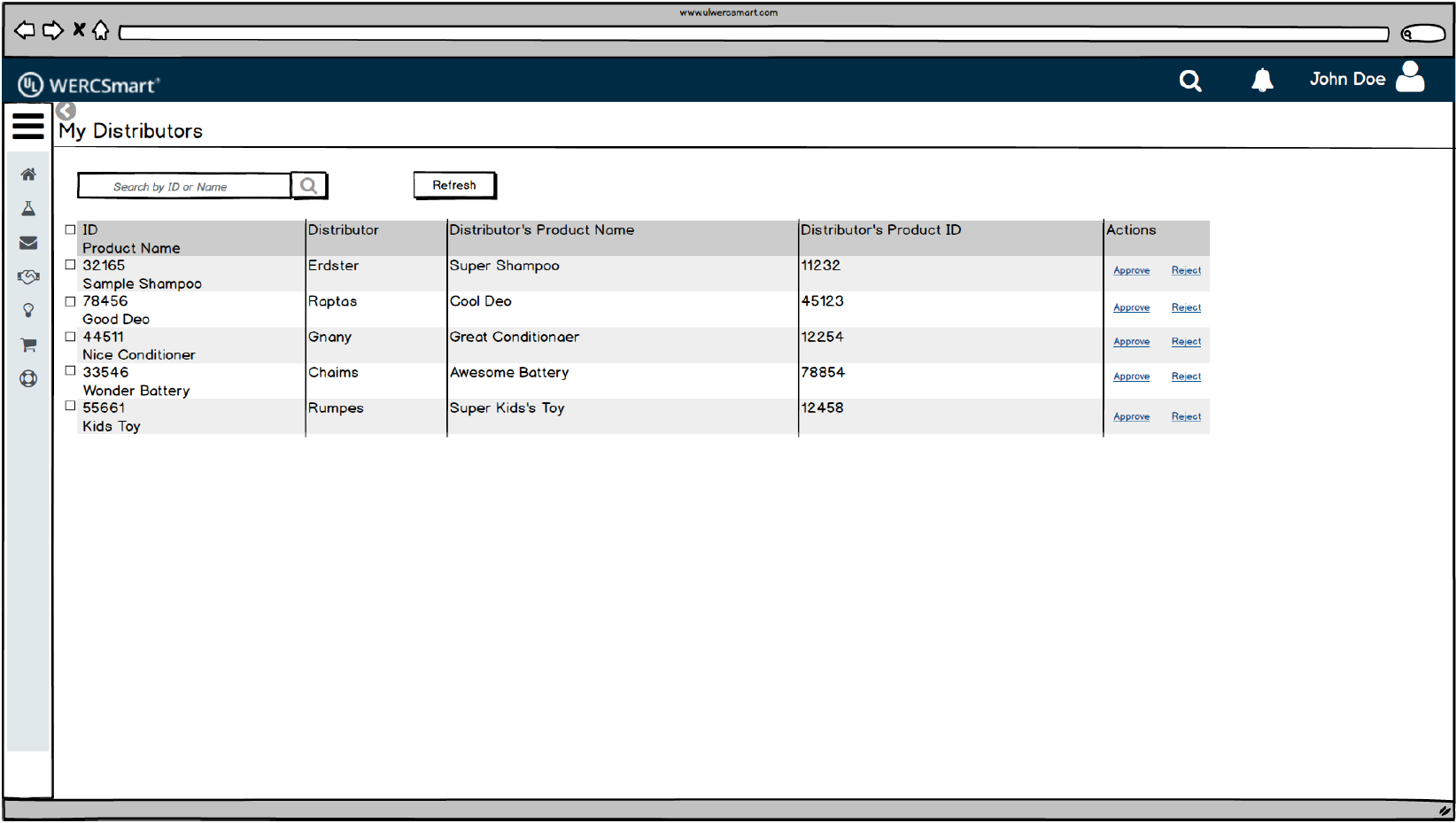Approve the Super Shampoo distributor row
Screen dimensions: 1456x823
(1131, 271)
